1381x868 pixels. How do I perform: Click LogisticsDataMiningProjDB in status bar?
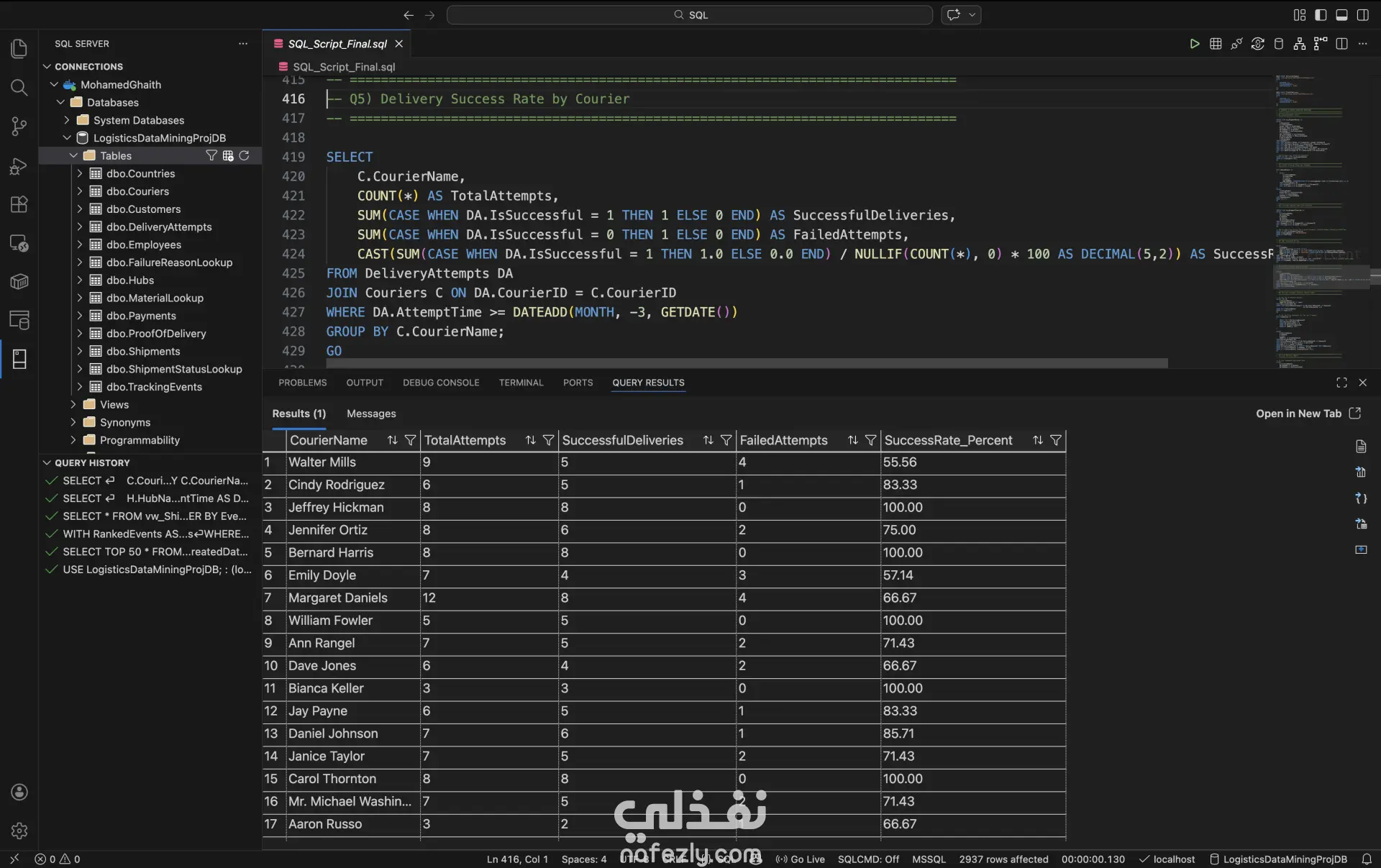pos(1278,859)
